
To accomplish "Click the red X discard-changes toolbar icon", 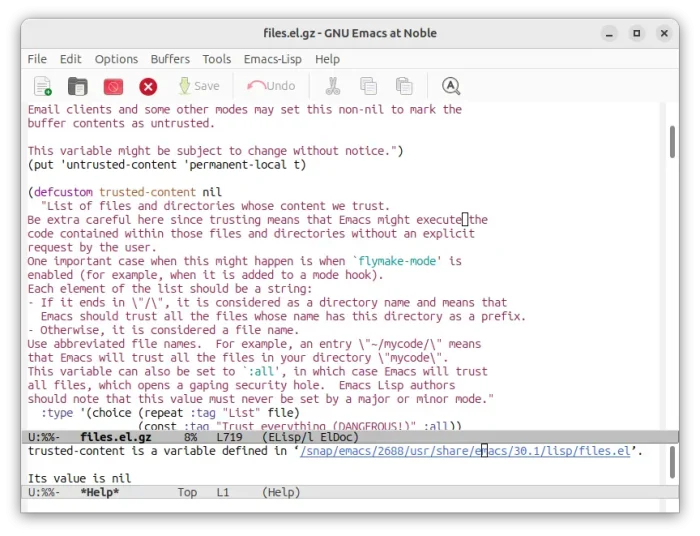I will click(148, 86).
